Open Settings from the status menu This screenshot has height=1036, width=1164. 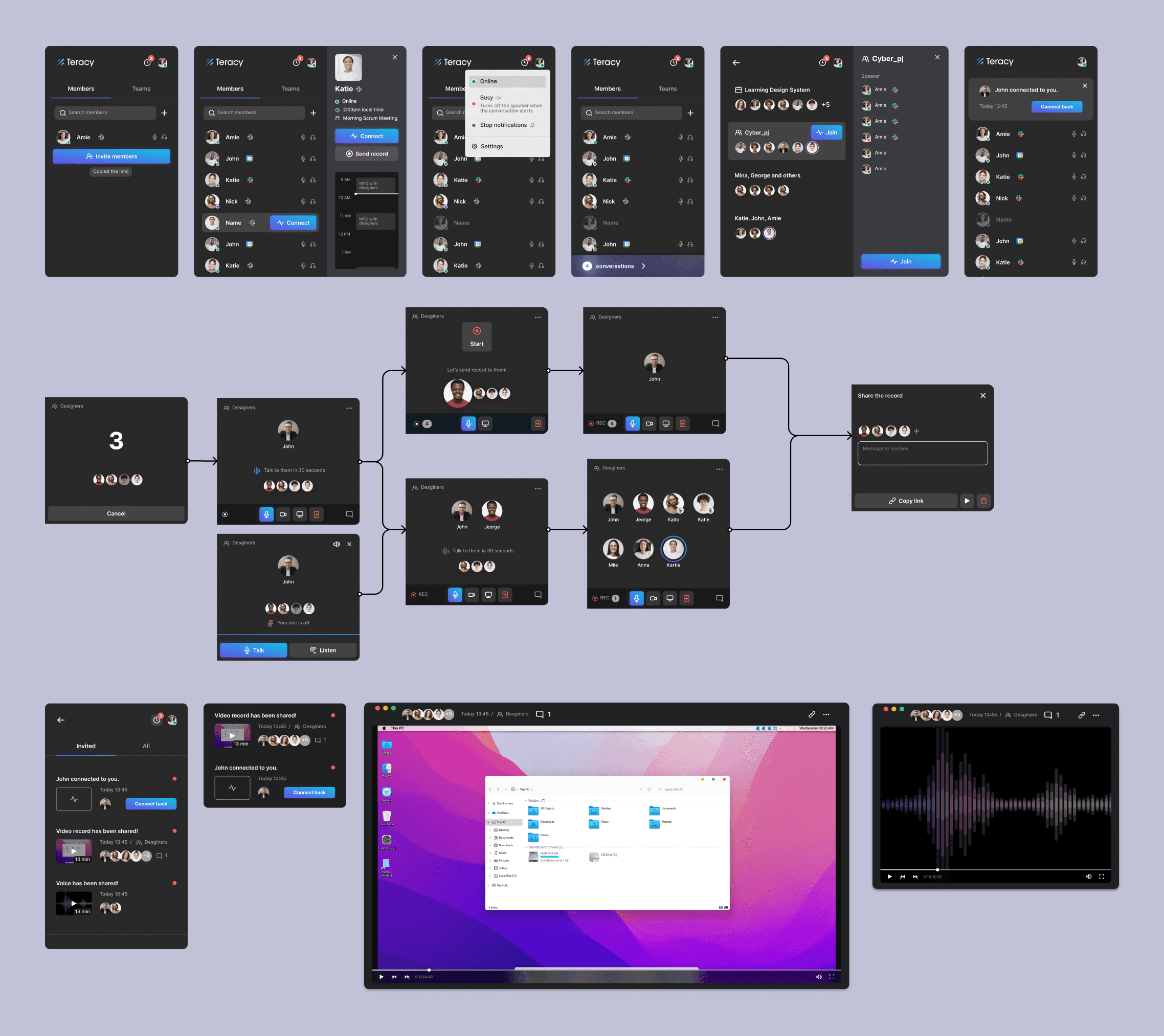tap(491, 146)
